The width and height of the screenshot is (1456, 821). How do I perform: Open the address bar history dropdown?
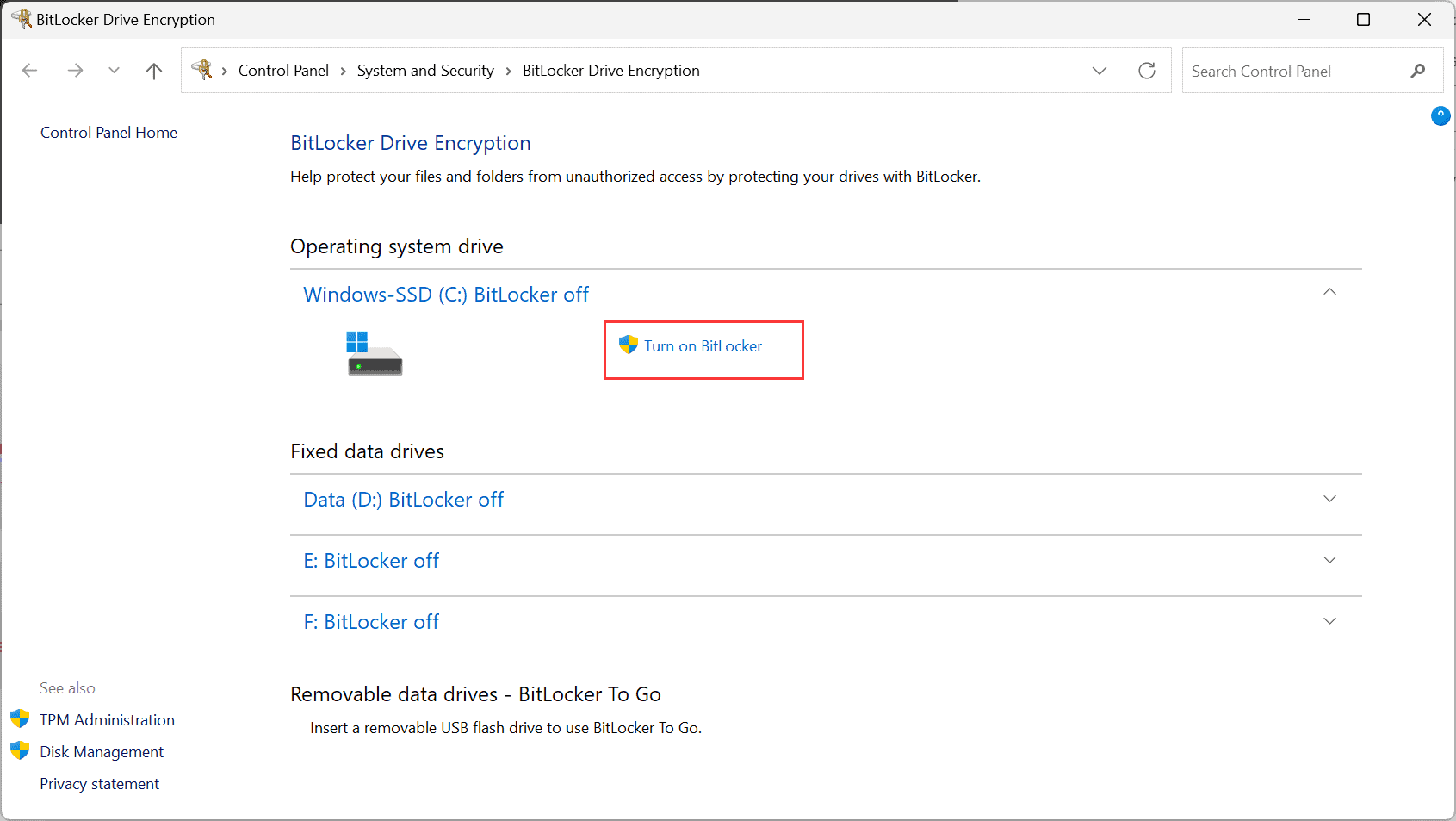coord(1100,71)
